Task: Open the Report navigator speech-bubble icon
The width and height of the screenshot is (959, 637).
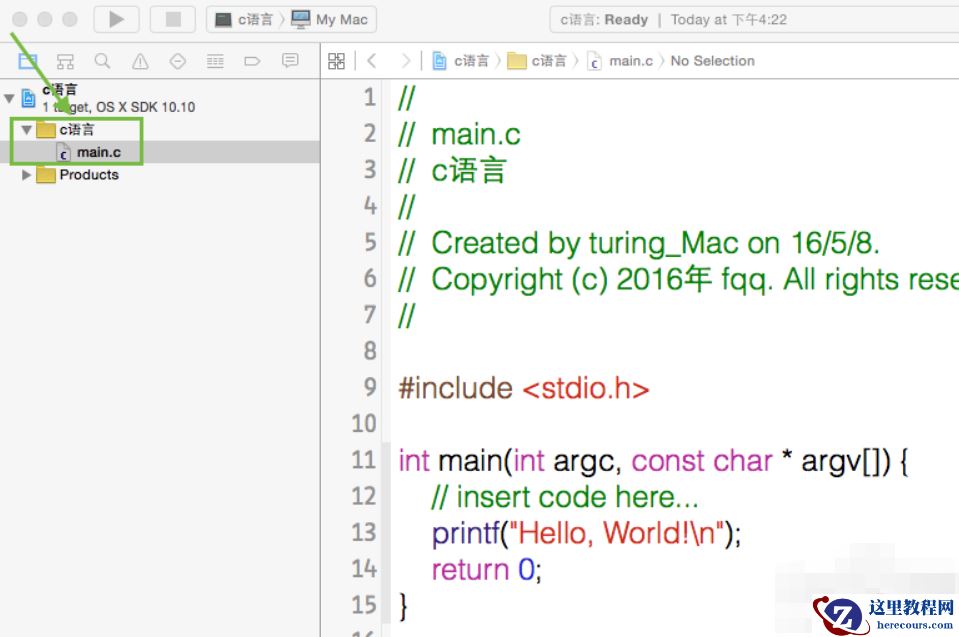Action: [290, 61]
